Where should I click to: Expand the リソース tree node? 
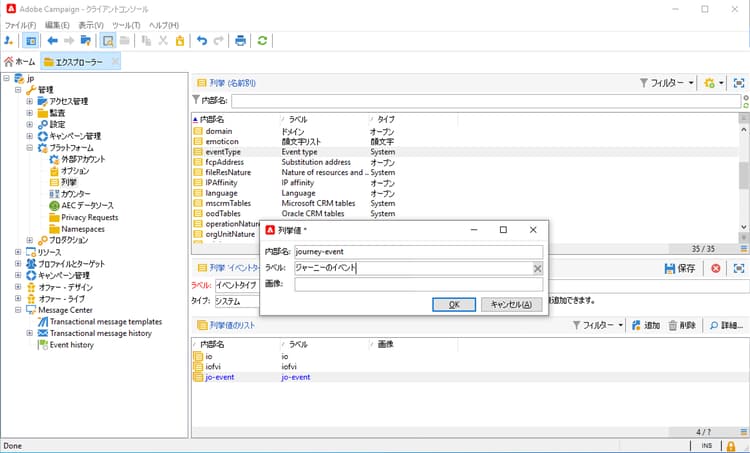coord(18,252)
